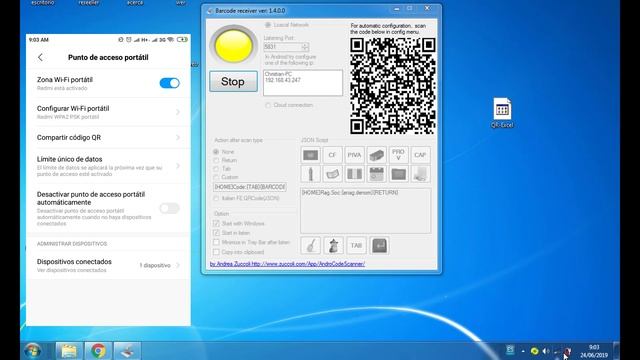Image resolution: width=640 pixels, height=360 pixels.
Task: Click the Stop button in Barcode receiver
Action: coord(233,81)
